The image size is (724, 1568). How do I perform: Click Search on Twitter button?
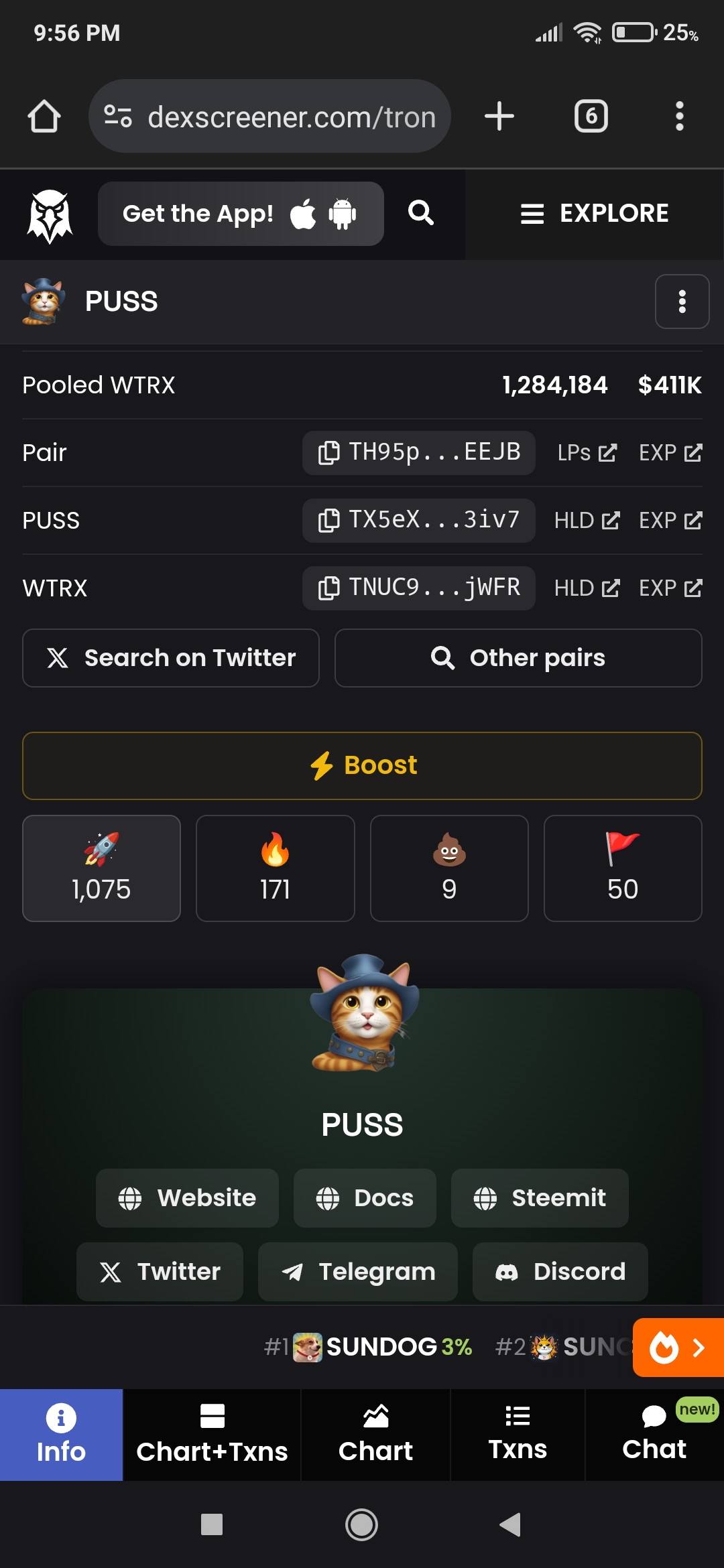(x=171, y=658)
